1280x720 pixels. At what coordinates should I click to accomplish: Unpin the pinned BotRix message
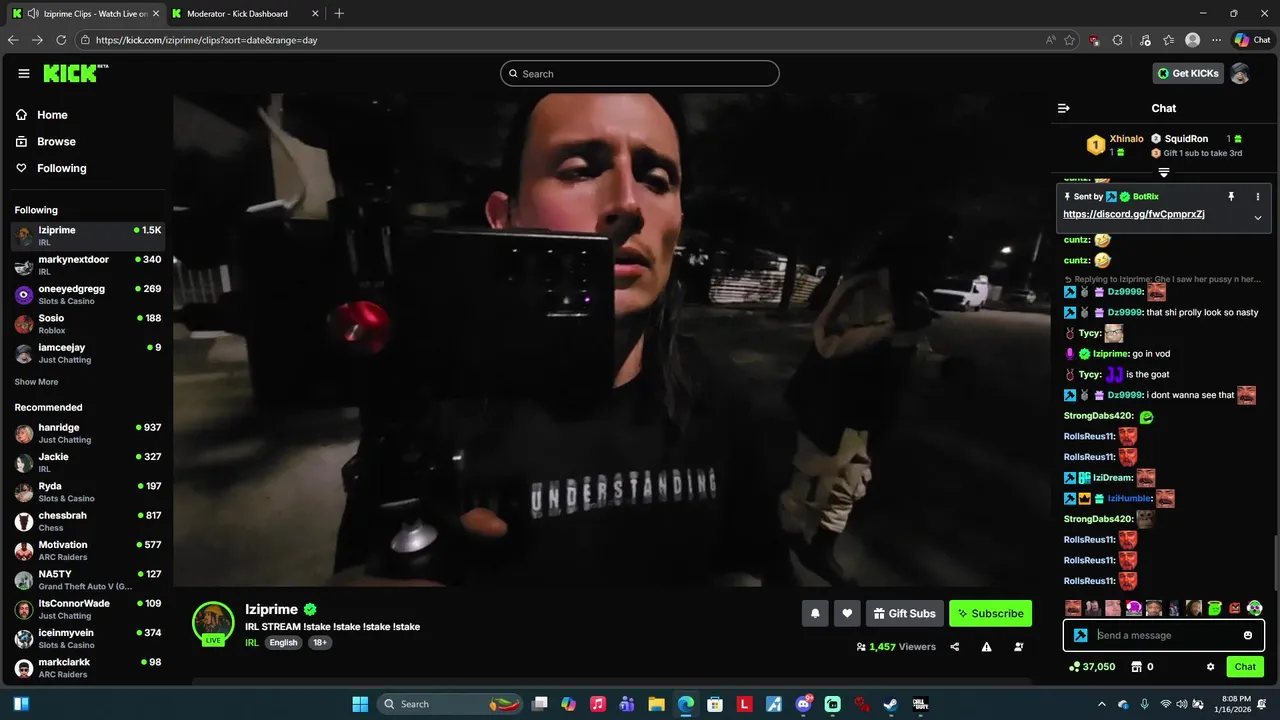(1231, 197)
